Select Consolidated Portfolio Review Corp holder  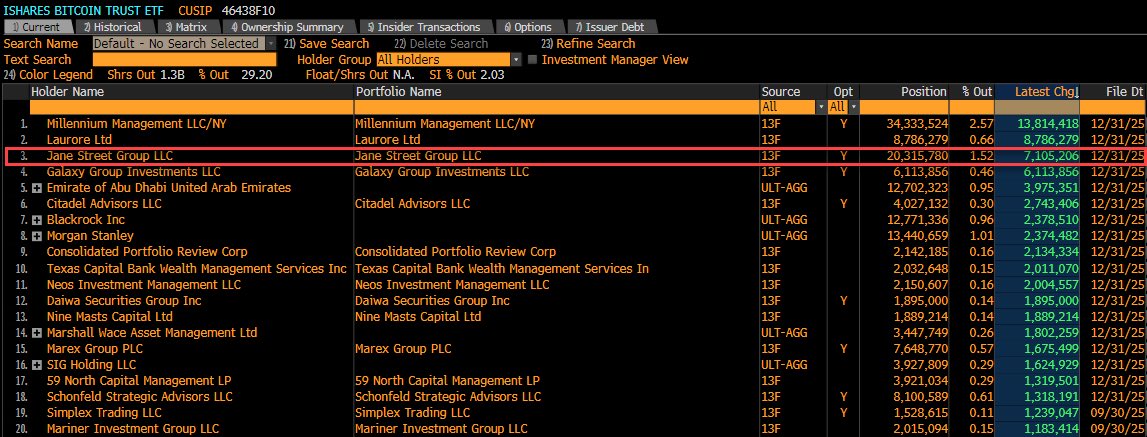pos(147,252)
